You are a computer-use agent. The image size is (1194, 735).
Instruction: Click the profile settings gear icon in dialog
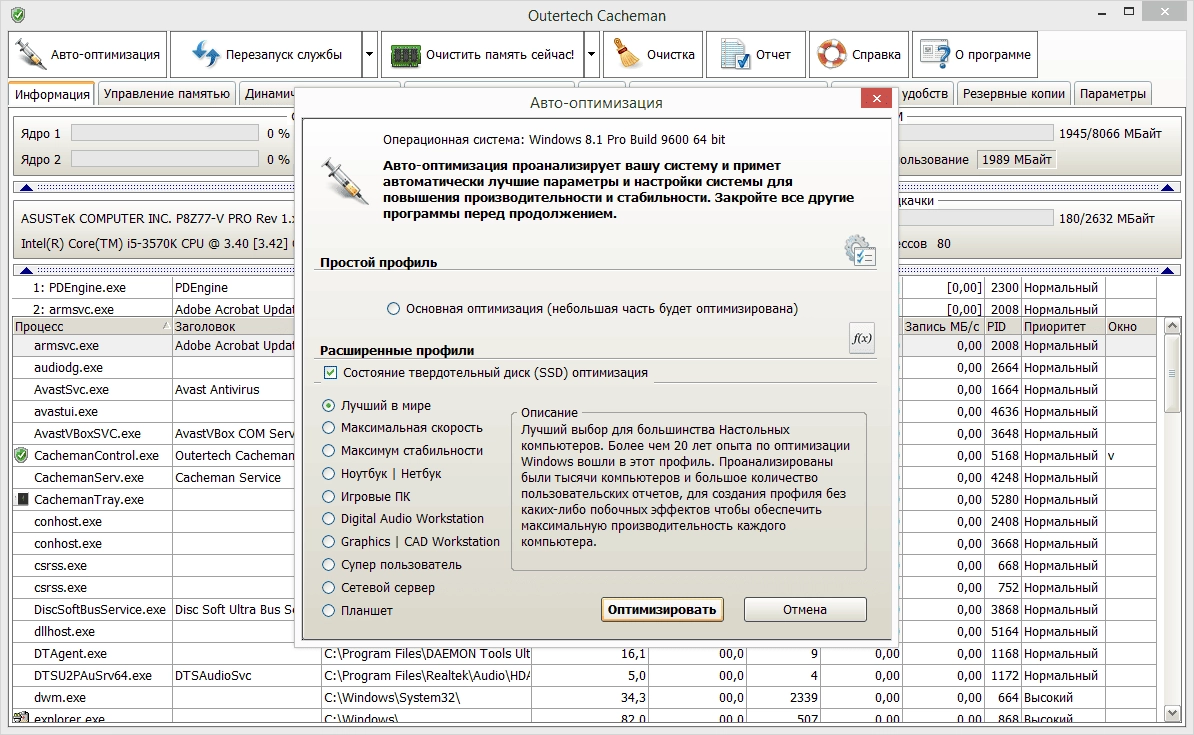pyautogui.click(x=860, y=250)
